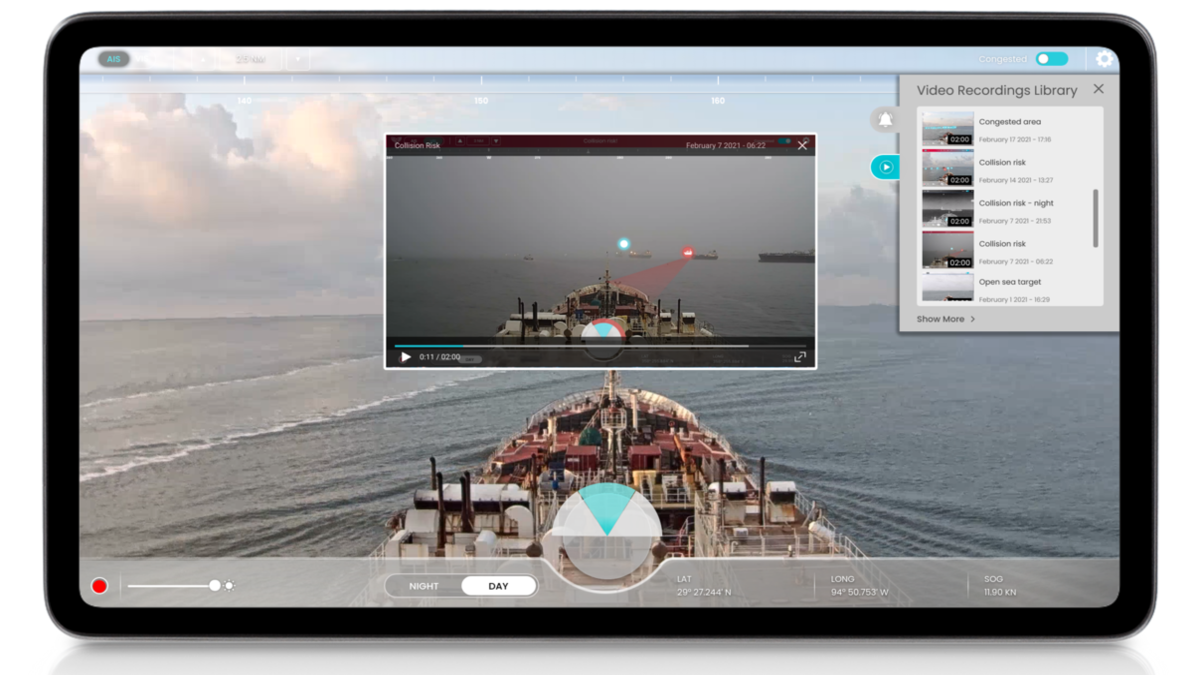Switch camera view to NIGHT mode
This screenshot has height=675, width=1200.
coord(424,586)
